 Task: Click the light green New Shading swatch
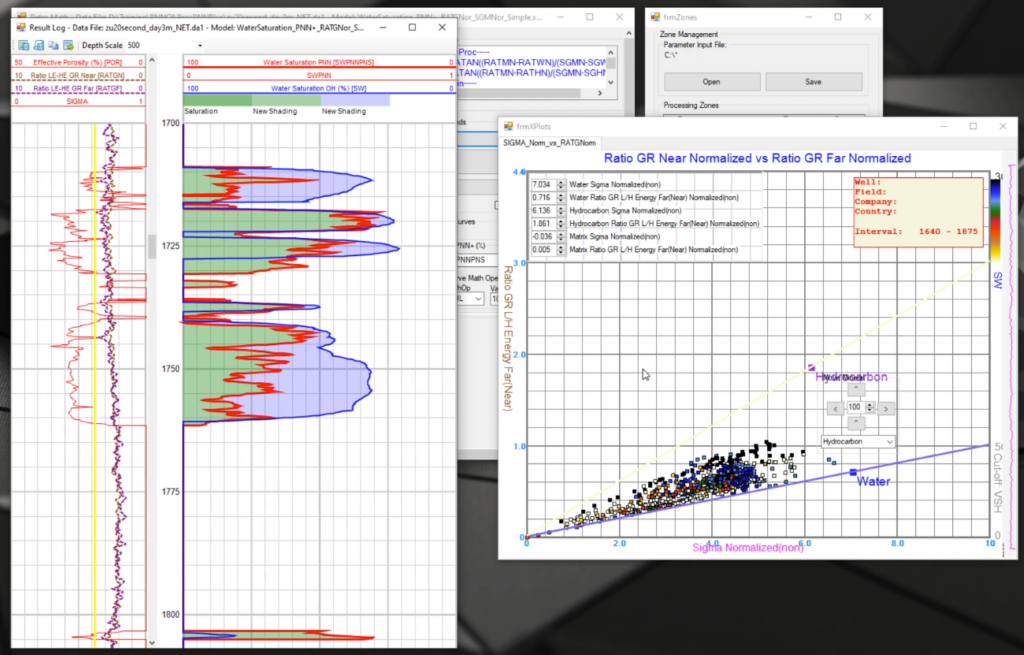pyautogui.click(x=286, y=101)
